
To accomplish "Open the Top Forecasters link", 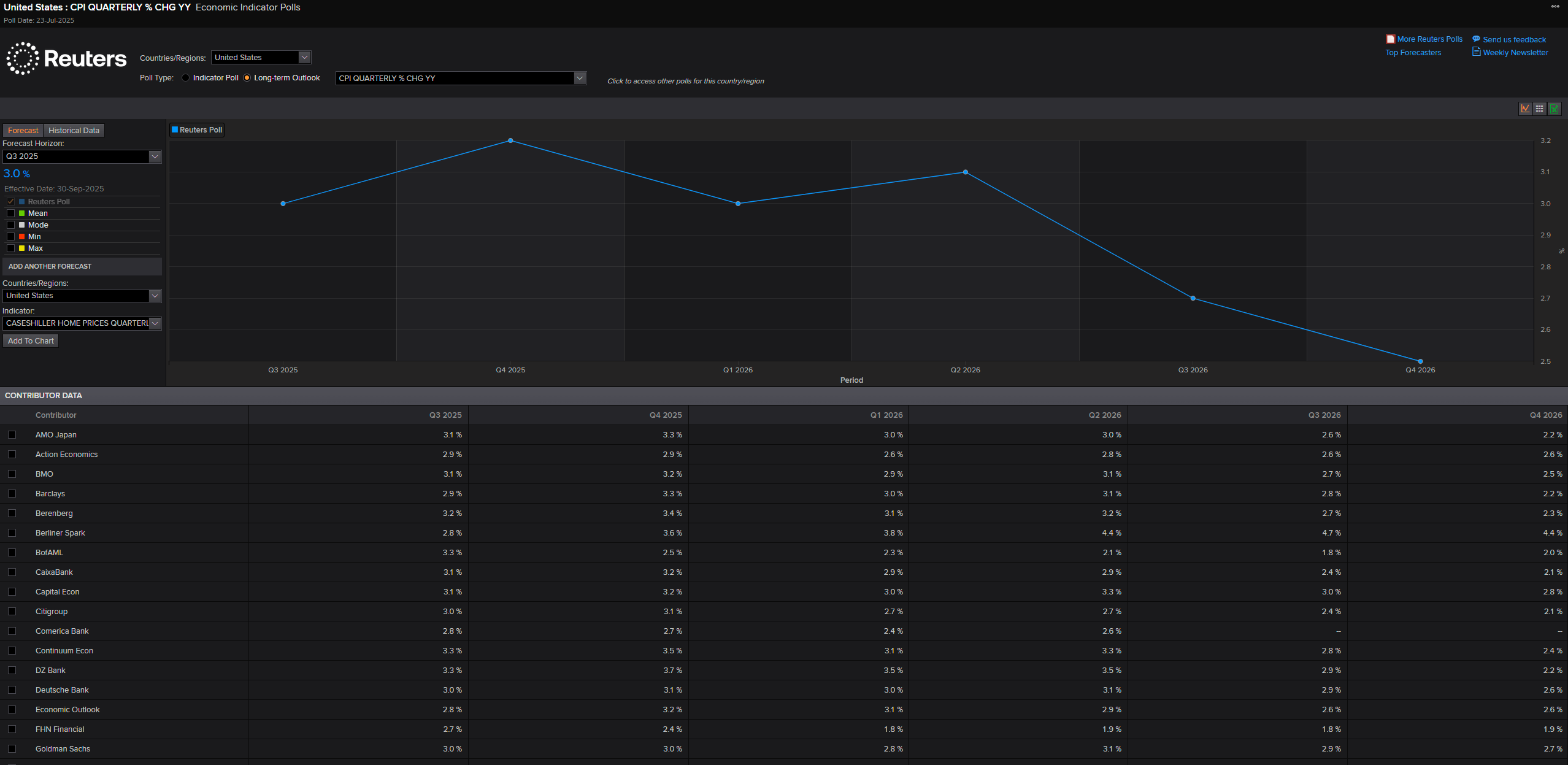I will (x=1413, y=53).
